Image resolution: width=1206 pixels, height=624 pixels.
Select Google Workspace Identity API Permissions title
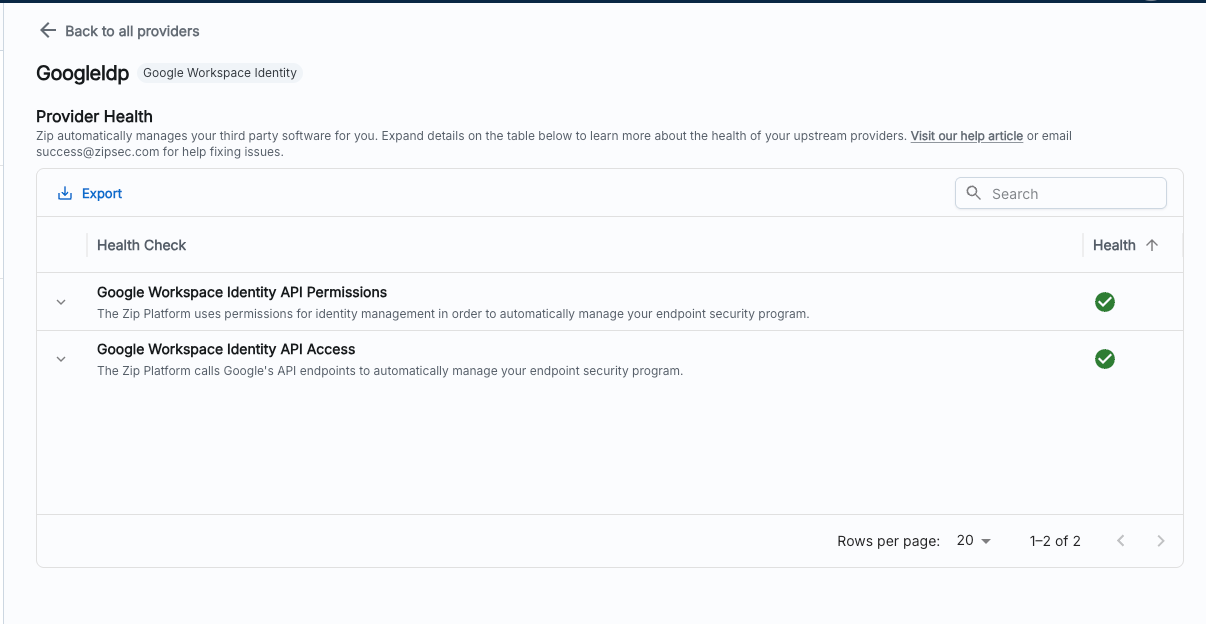(x=242, y=292)
